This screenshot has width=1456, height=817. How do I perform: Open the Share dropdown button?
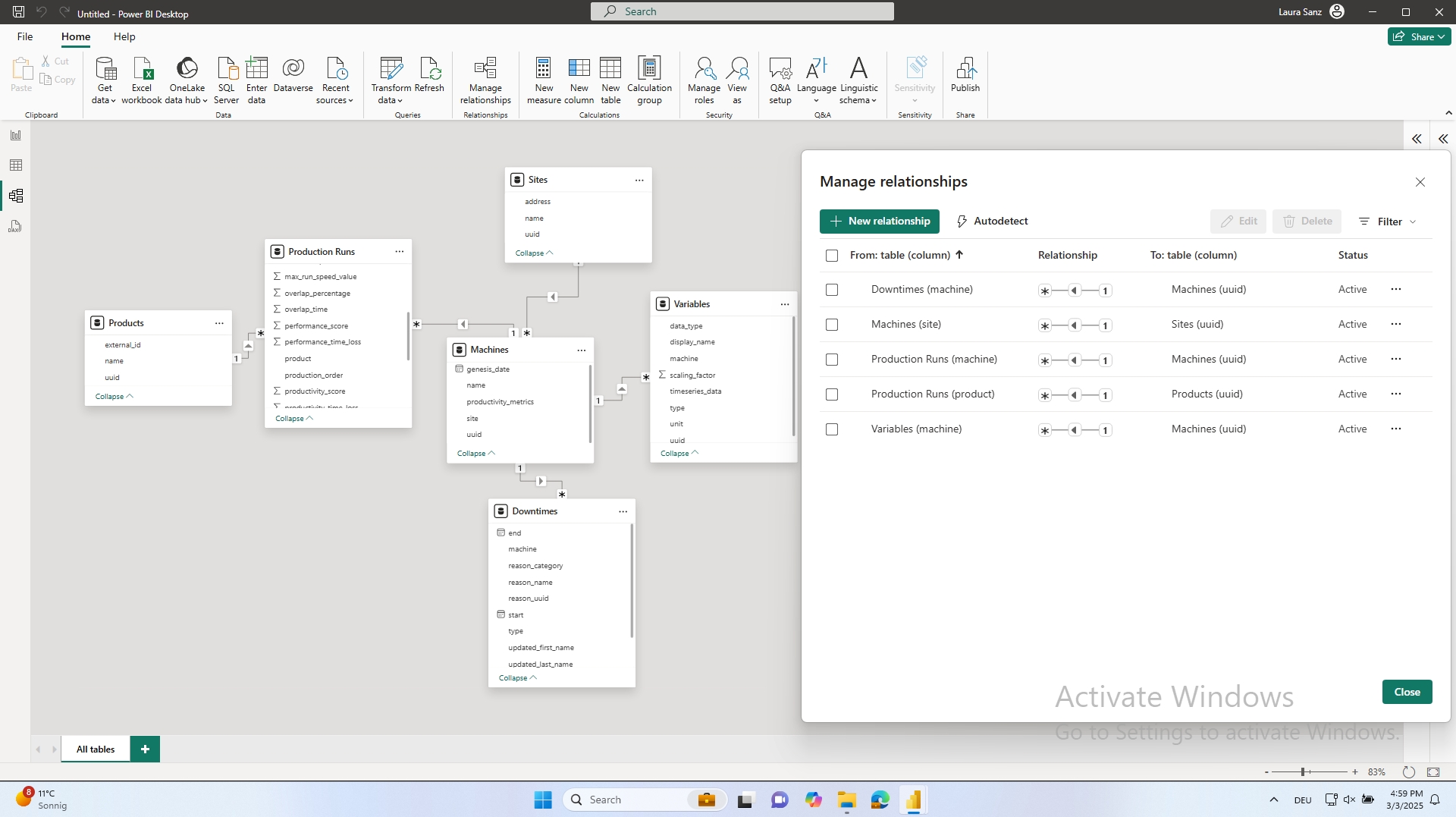pos(1419,36)
